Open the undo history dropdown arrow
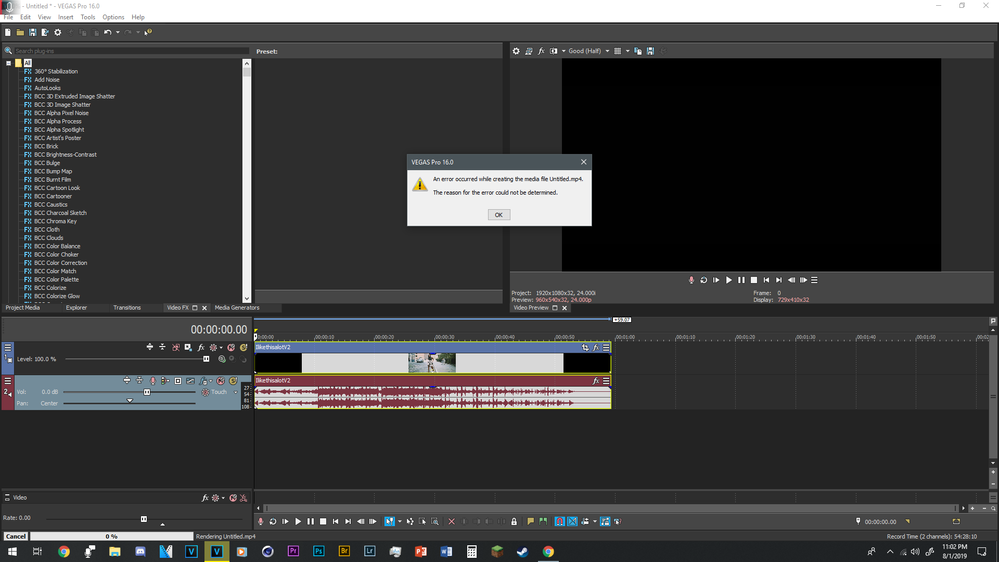Viewport: 999px width, 562px height. 117,32
